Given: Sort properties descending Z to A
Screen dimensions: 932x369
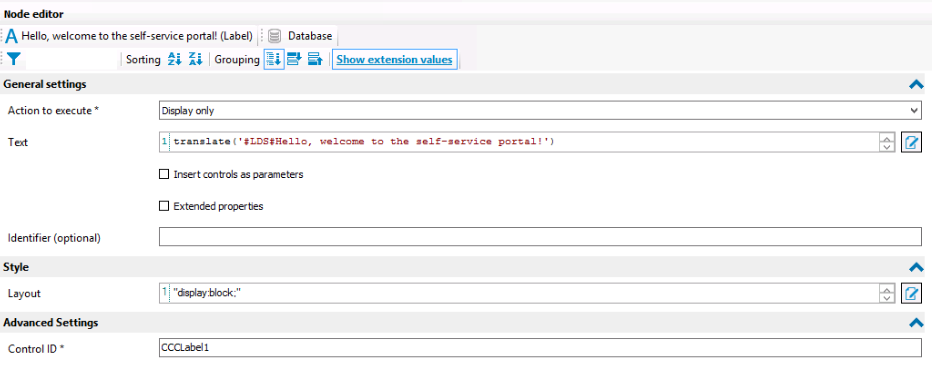Looking at the screenshot, I should (x=196, y=59).
